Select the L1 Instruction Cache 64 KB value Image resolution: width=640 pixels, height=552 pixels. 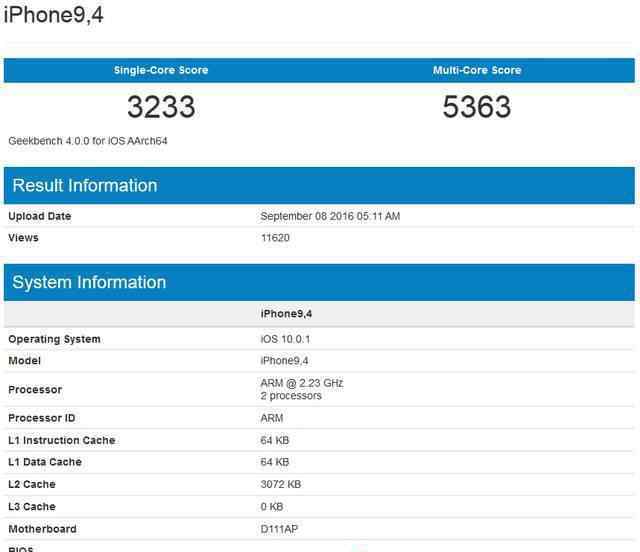[x=275, y=441]
